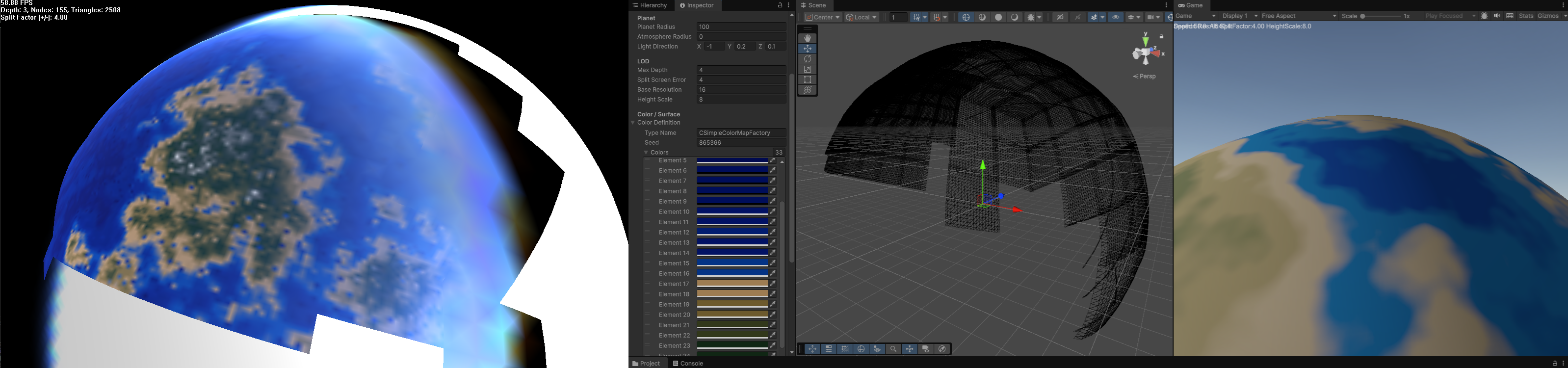Open the Center pivot dropdown

[x=823, y=17]
